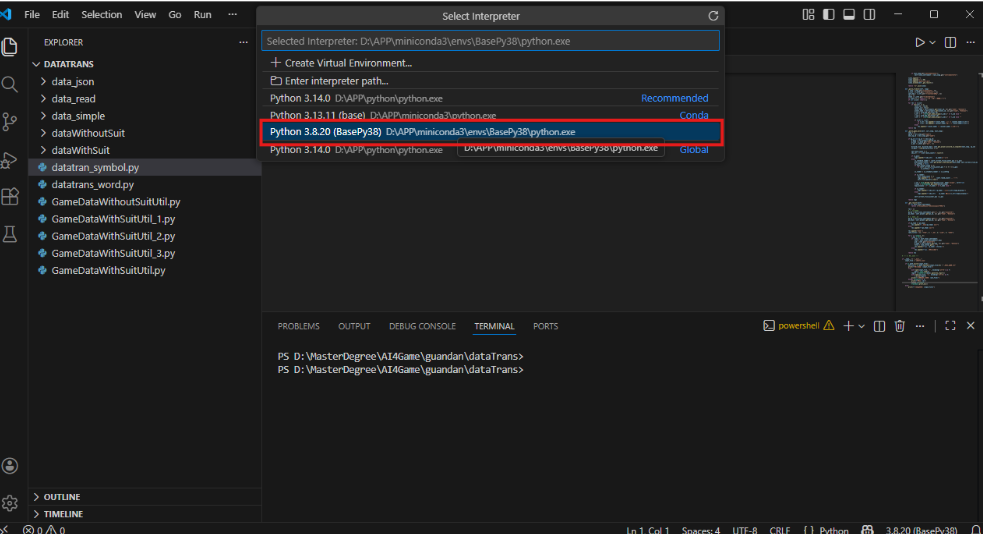Click the powershell terminal label

(798, 326)
